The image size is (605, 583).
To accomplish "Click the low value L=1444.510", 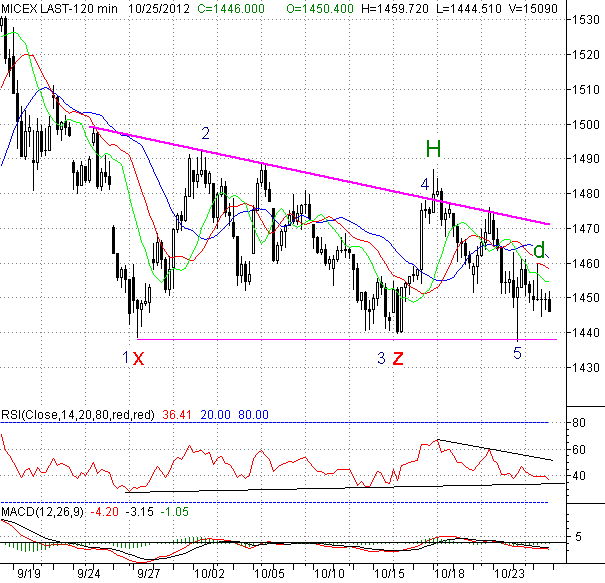I will point(469,8).
